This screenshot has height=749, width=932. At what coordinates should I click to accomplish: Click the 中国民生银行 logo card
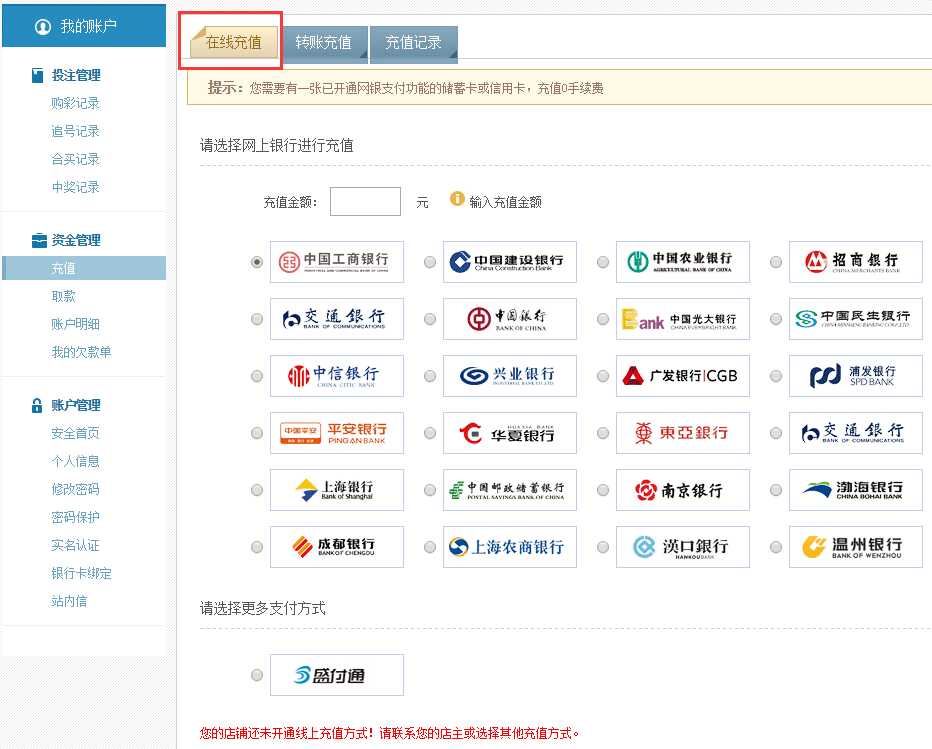click(855, 319)
